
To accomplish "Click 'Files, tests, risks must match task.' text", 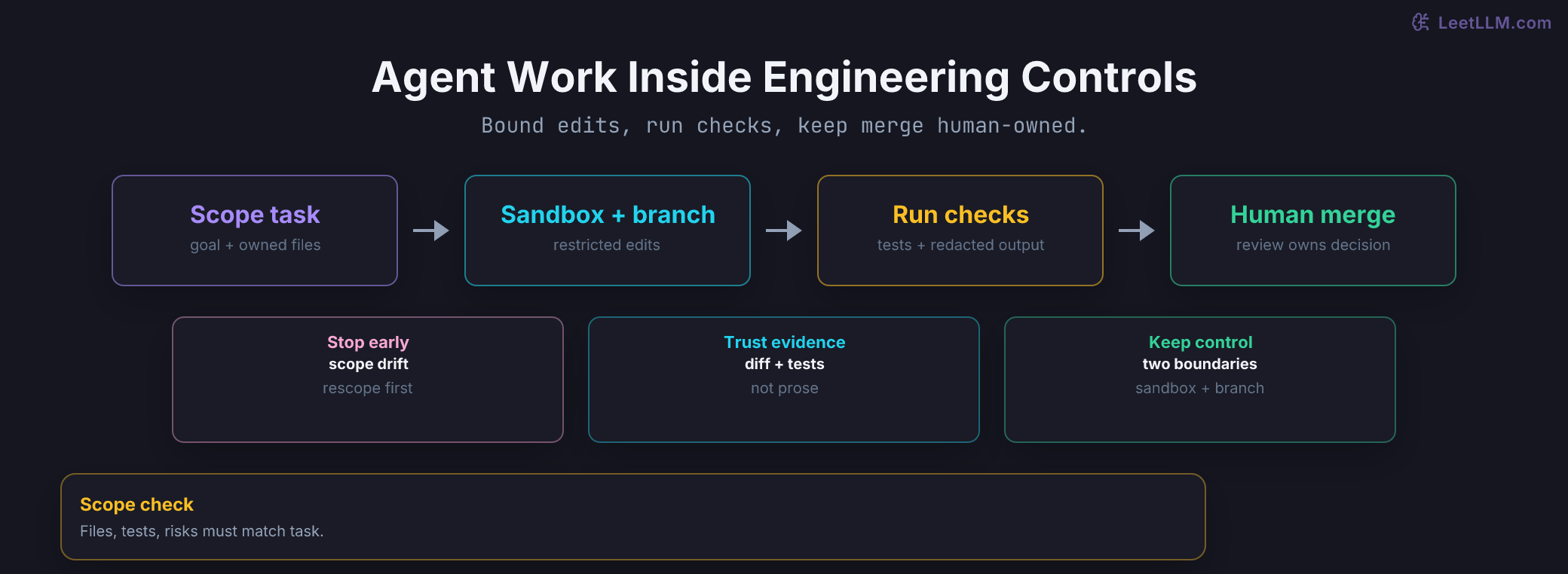I will 201,531.
